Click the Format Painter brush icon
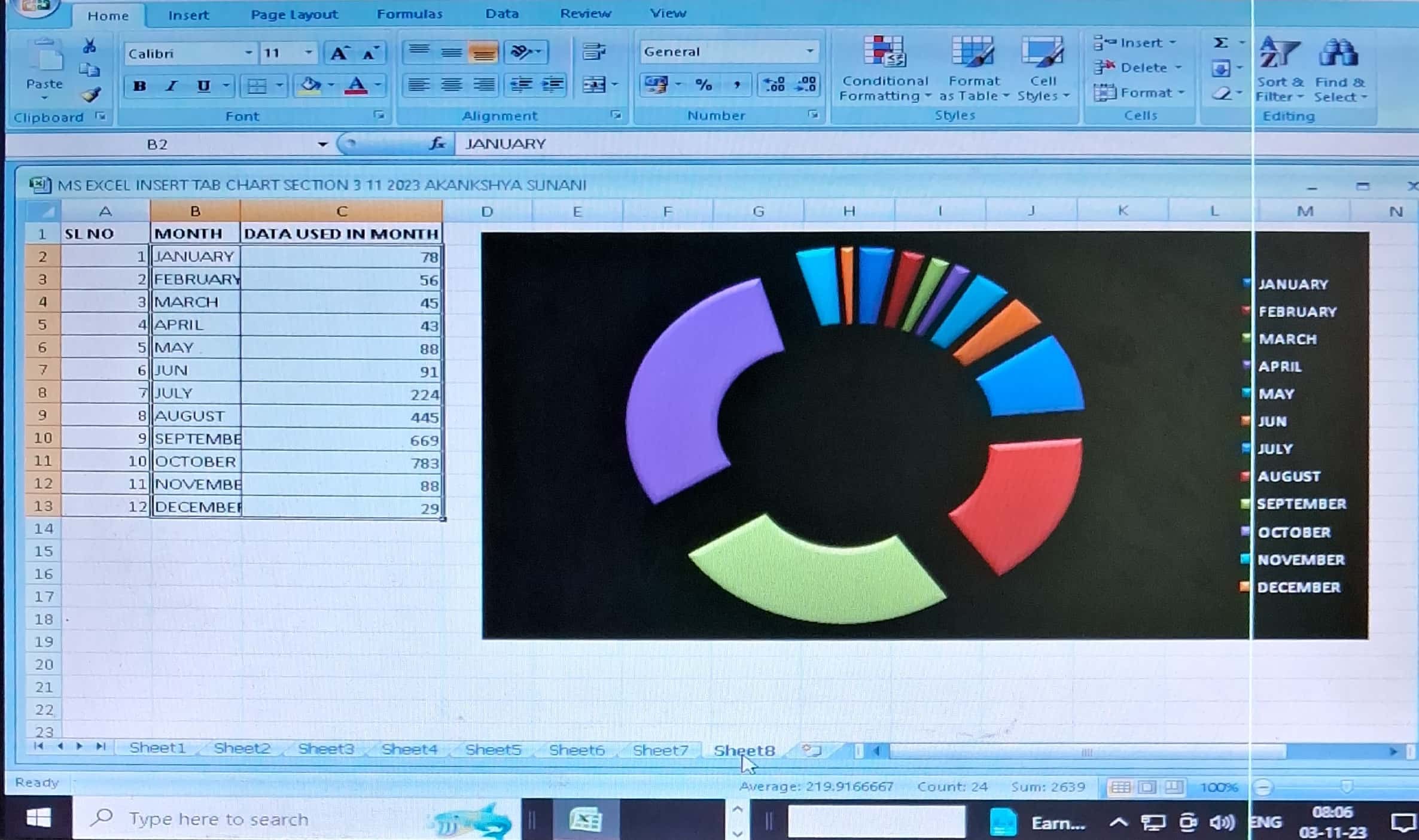Viewport: 1419px width, 840px height. click(x=91, y=95)
